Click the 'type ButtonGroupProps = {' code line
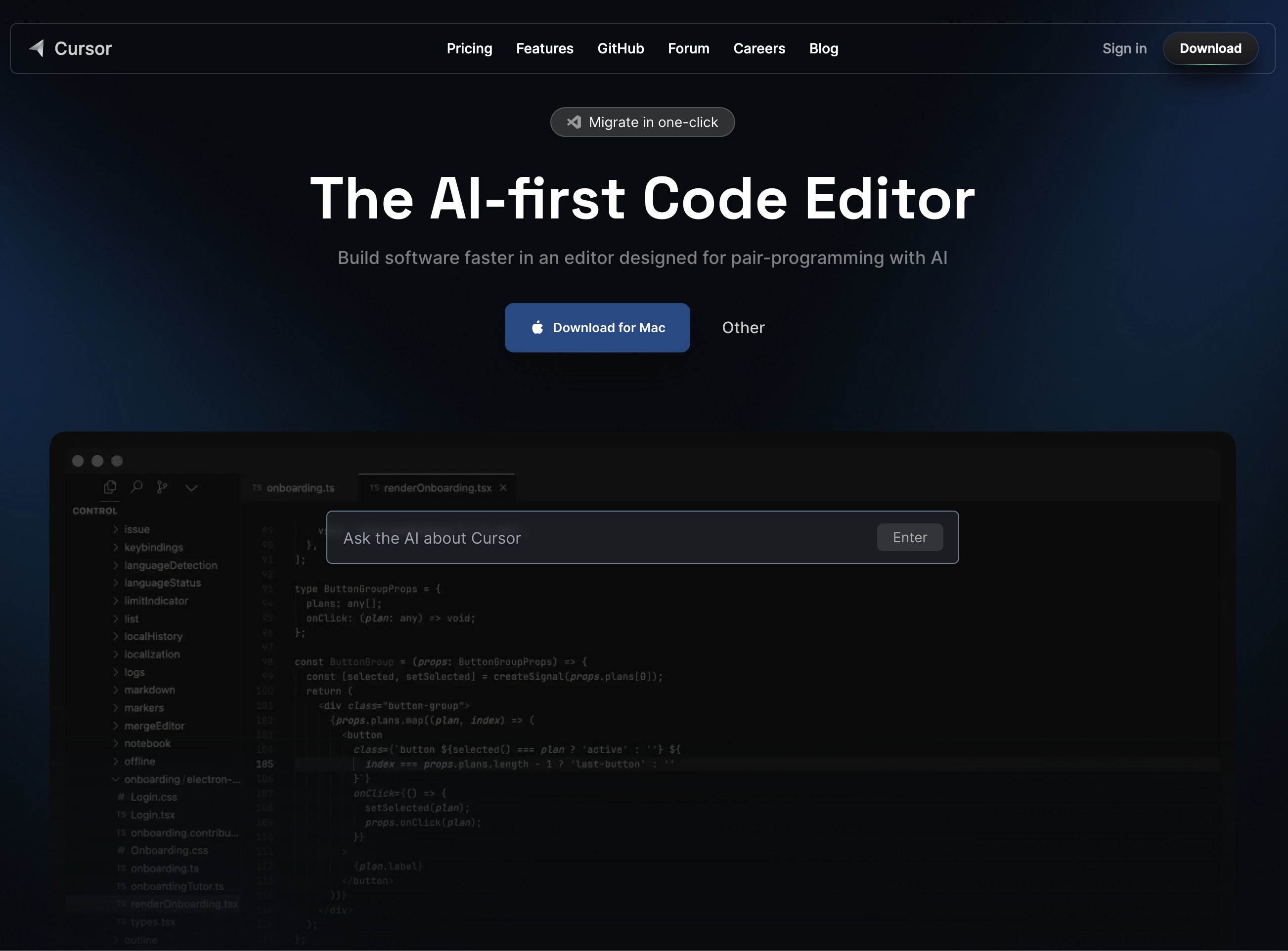This screenshot has width=1288, height=951. click(x=367, y=589)
